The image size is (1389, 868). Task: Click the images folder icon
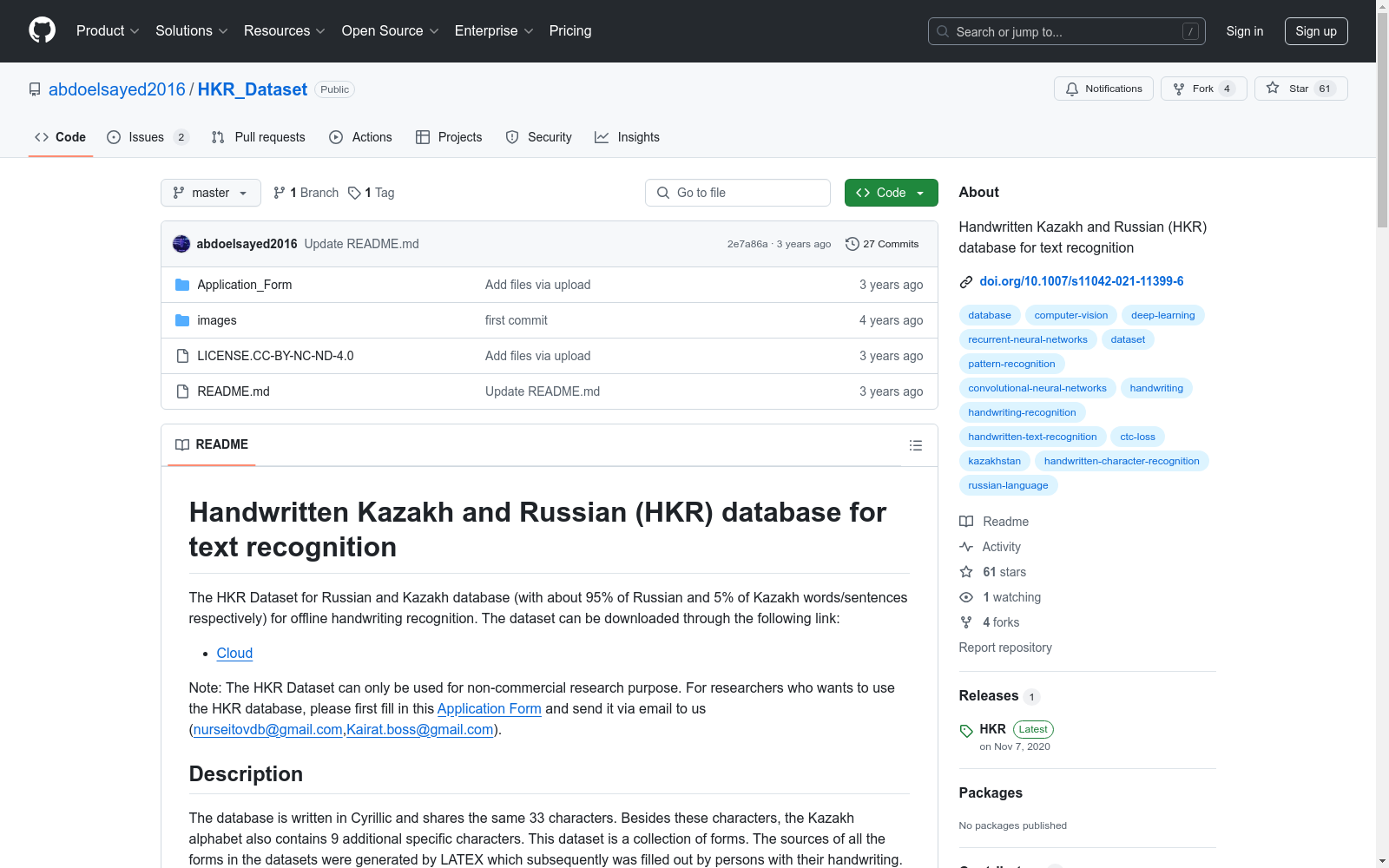click(x=182, y=320)
